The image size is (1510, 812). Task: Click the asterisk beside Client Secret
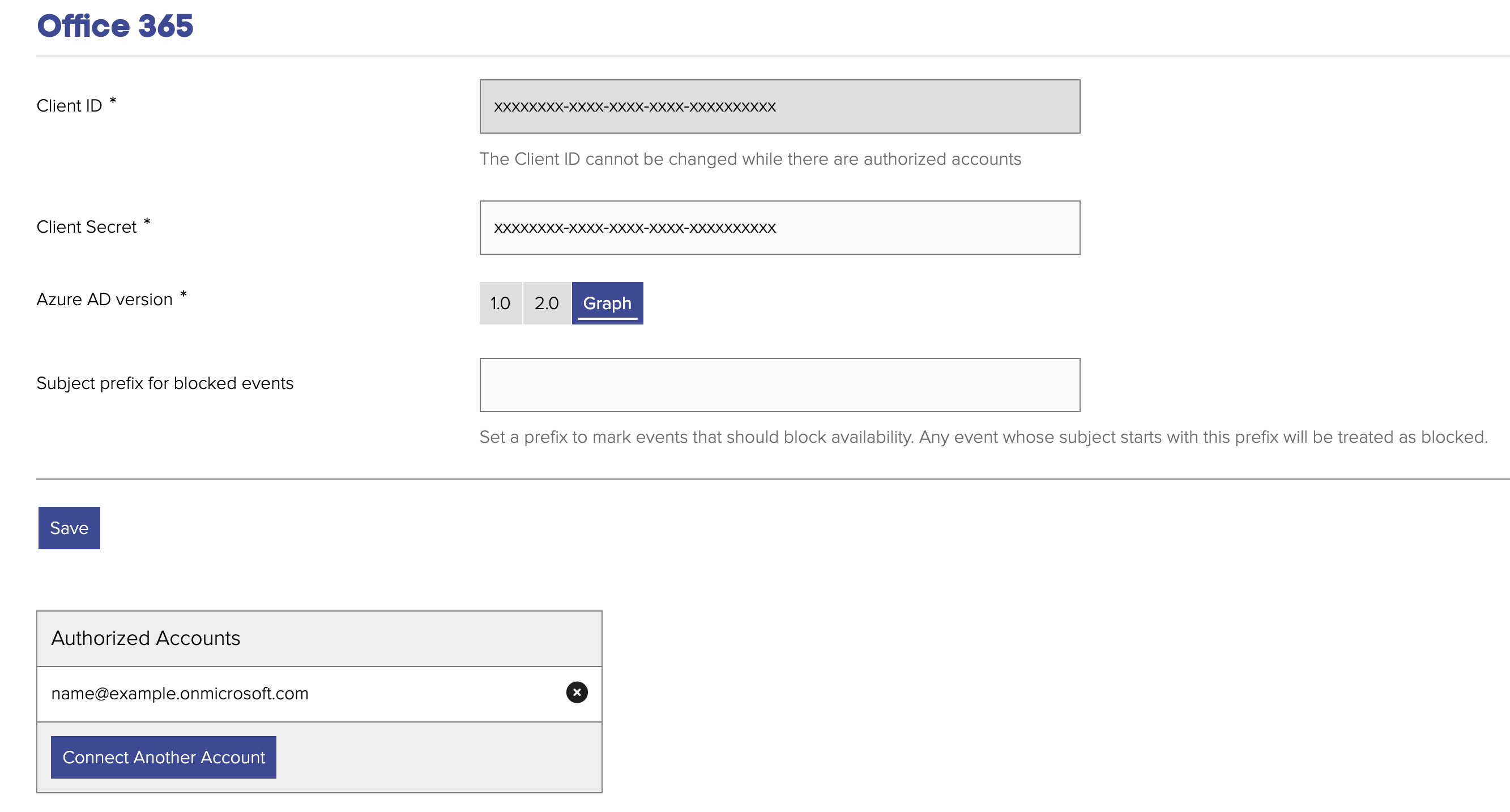coord(147,222)
